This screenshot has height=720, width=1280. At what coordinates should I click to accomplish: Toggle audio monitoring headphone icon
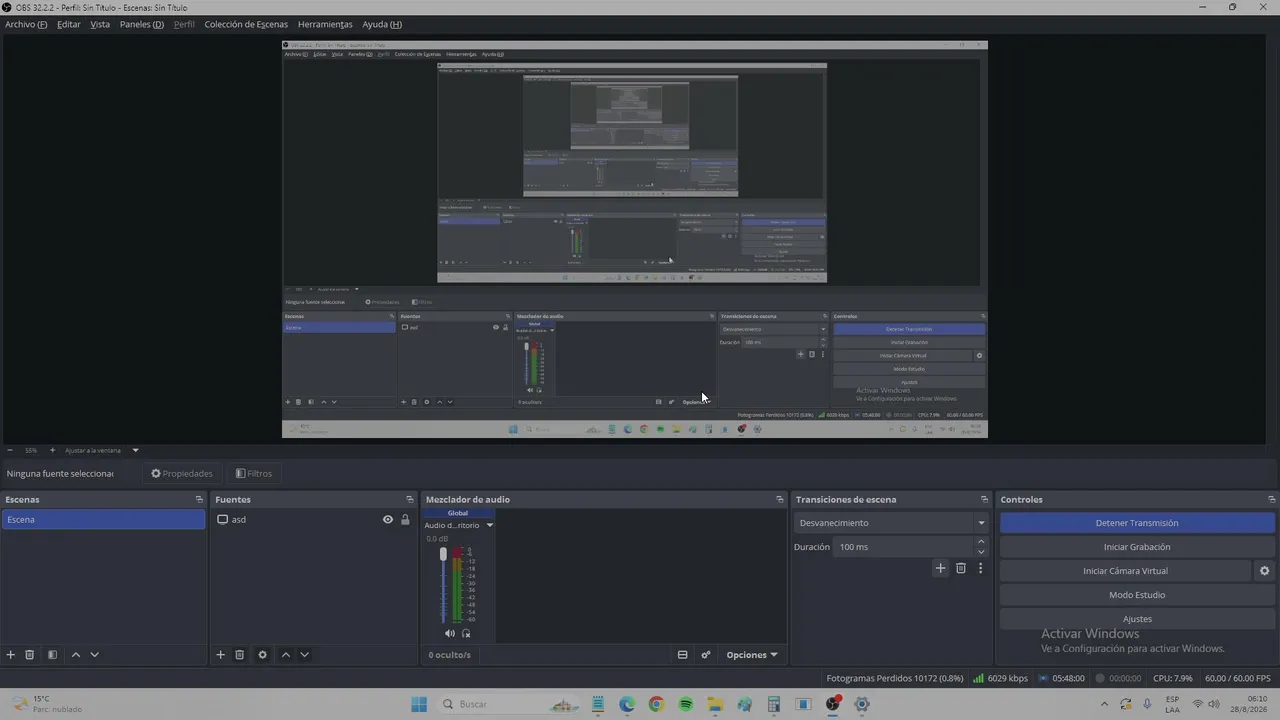(x=466, y=633)
